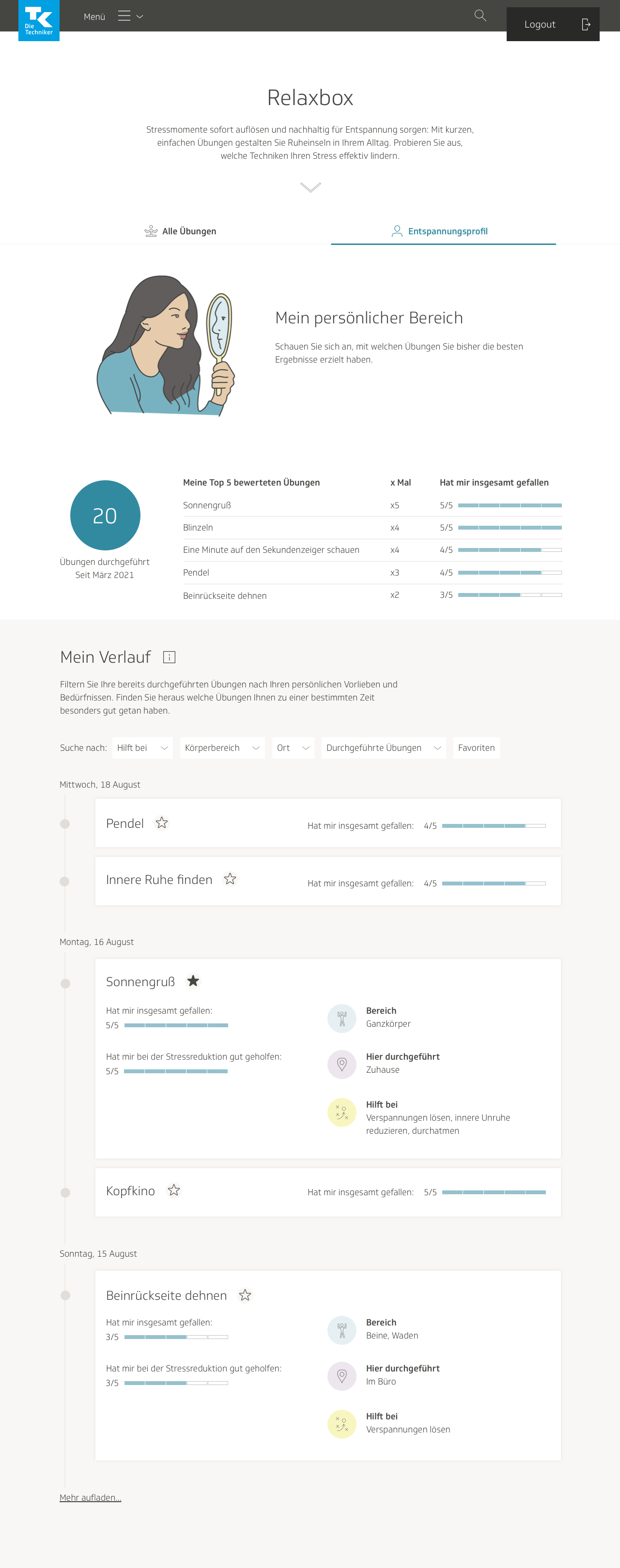Unfavorite Sonnengruß via filled star

coord(193,981)
